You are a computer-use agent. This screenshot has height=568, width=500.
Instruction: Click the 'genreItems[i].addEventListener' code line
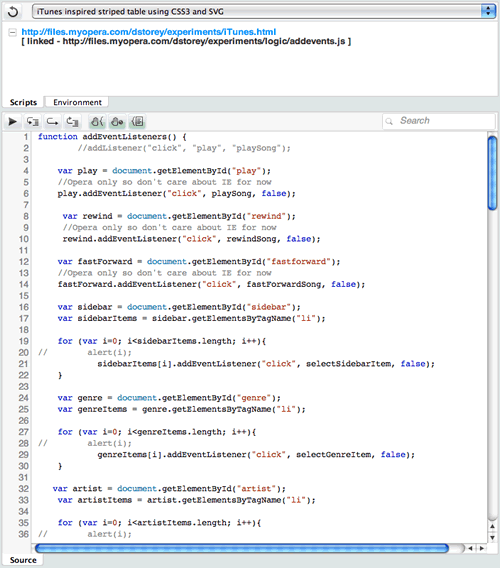[256, 455]
